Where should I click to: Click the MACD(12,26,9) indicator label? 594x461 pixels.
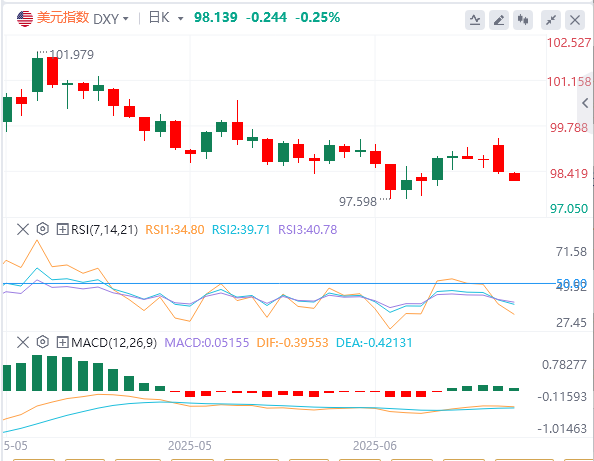click(114, 342)
